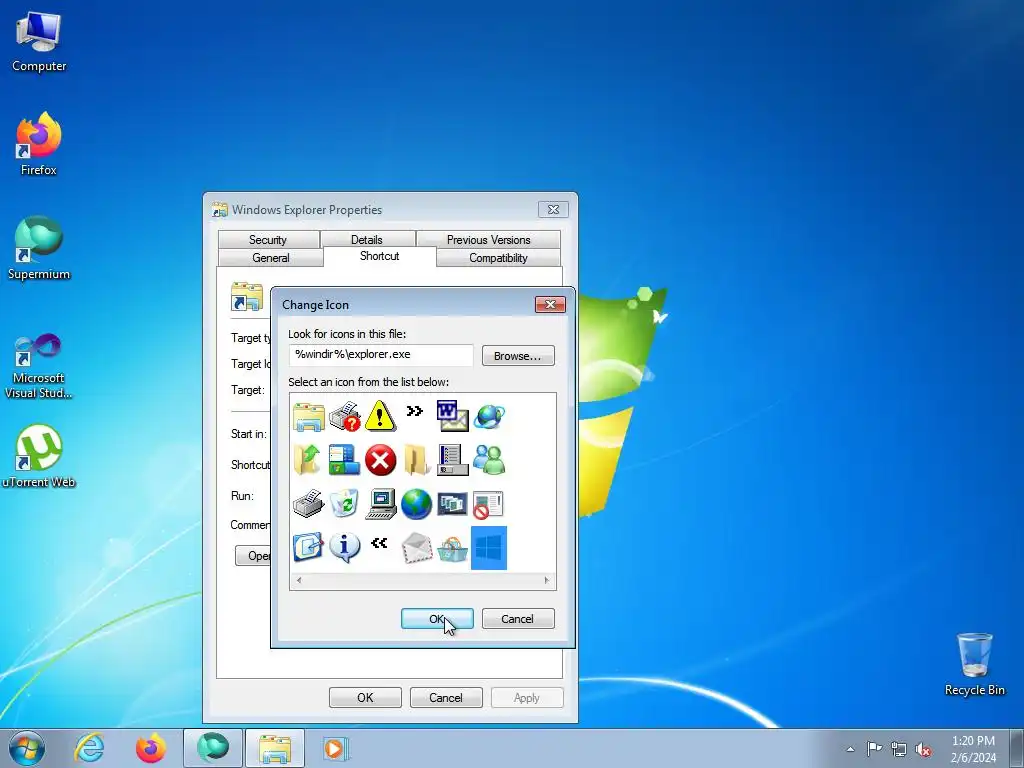Pick the plain printer icon
This screenshot has width=1024, height=768.
pos(308,504)
